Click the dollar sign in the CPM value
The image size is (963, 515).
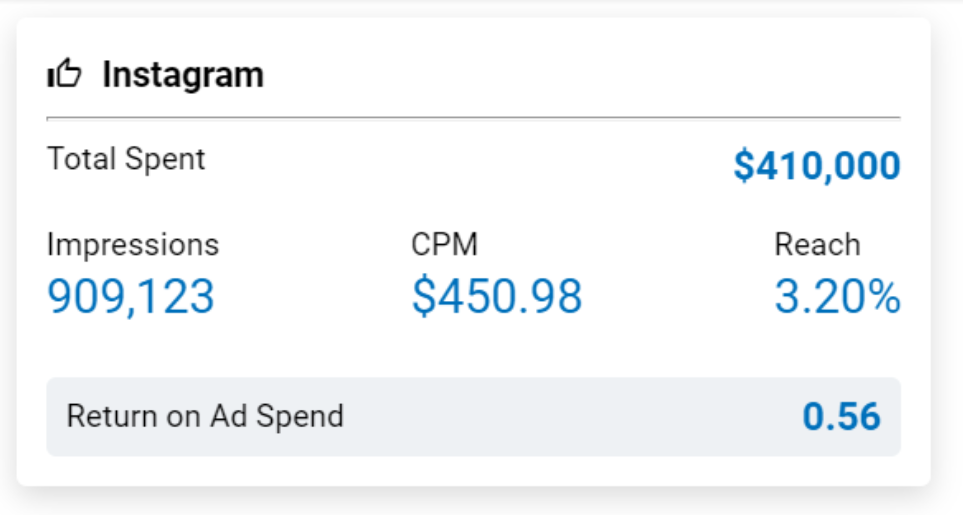click(x=423, y=296)
